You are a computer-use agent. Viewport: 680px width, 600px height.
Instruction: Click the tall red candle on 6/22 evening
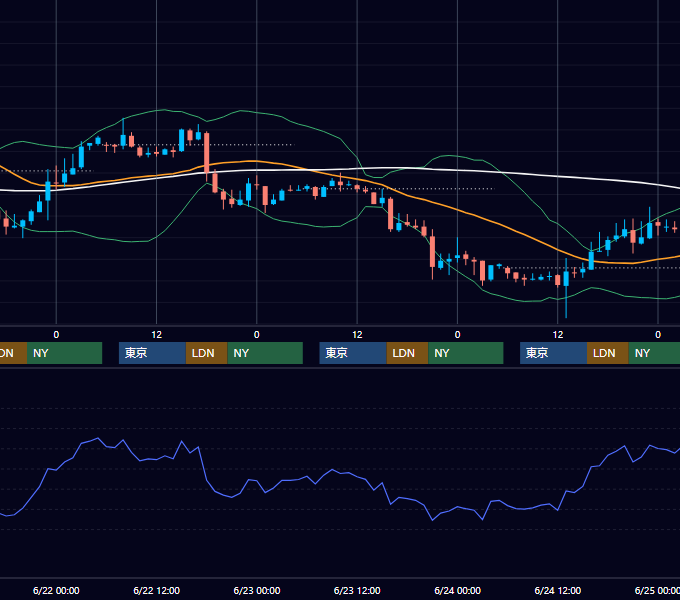206,153
